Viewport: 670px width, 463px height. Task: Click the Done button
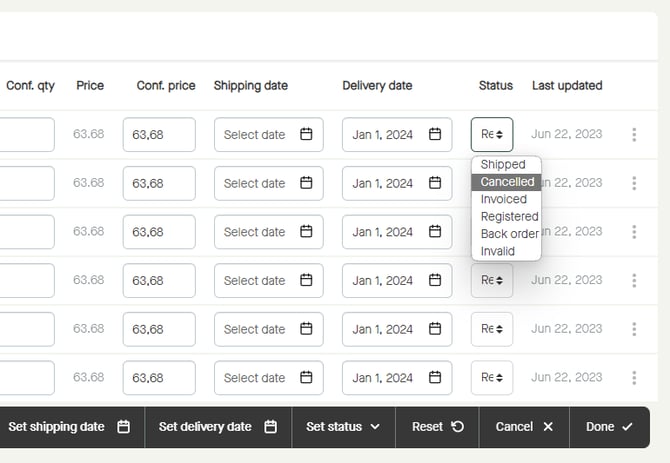point(609,427)
